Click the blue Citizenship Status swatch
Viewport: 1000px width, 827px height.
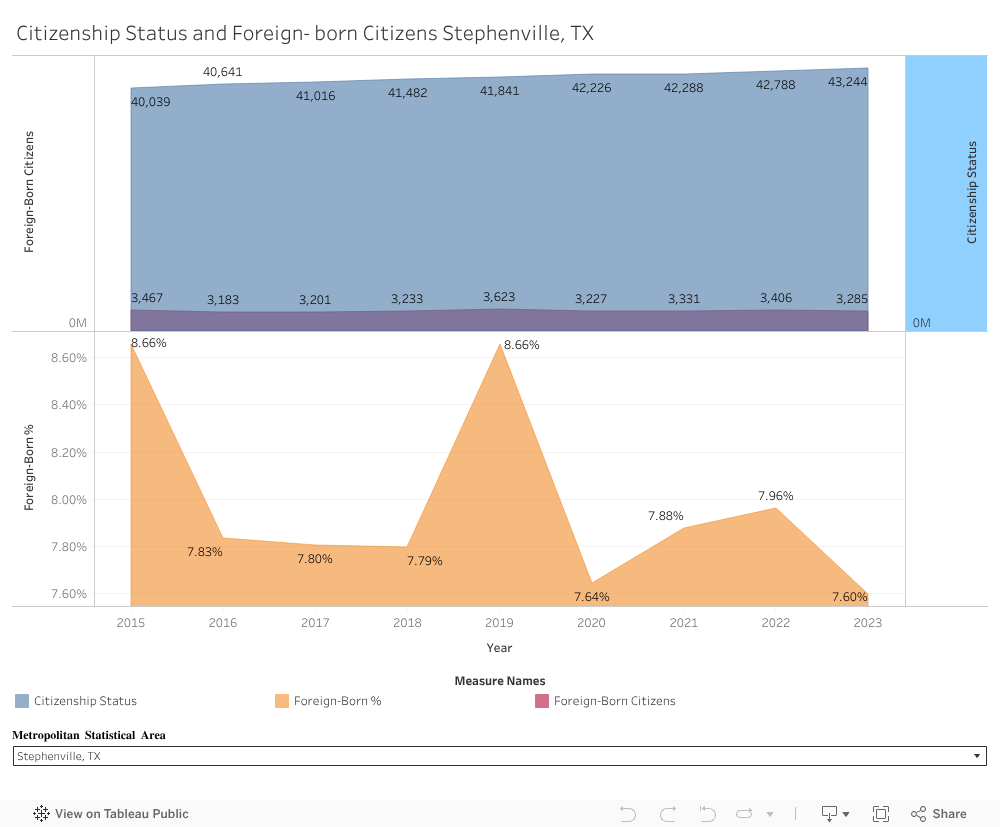(x=22, y=701)
